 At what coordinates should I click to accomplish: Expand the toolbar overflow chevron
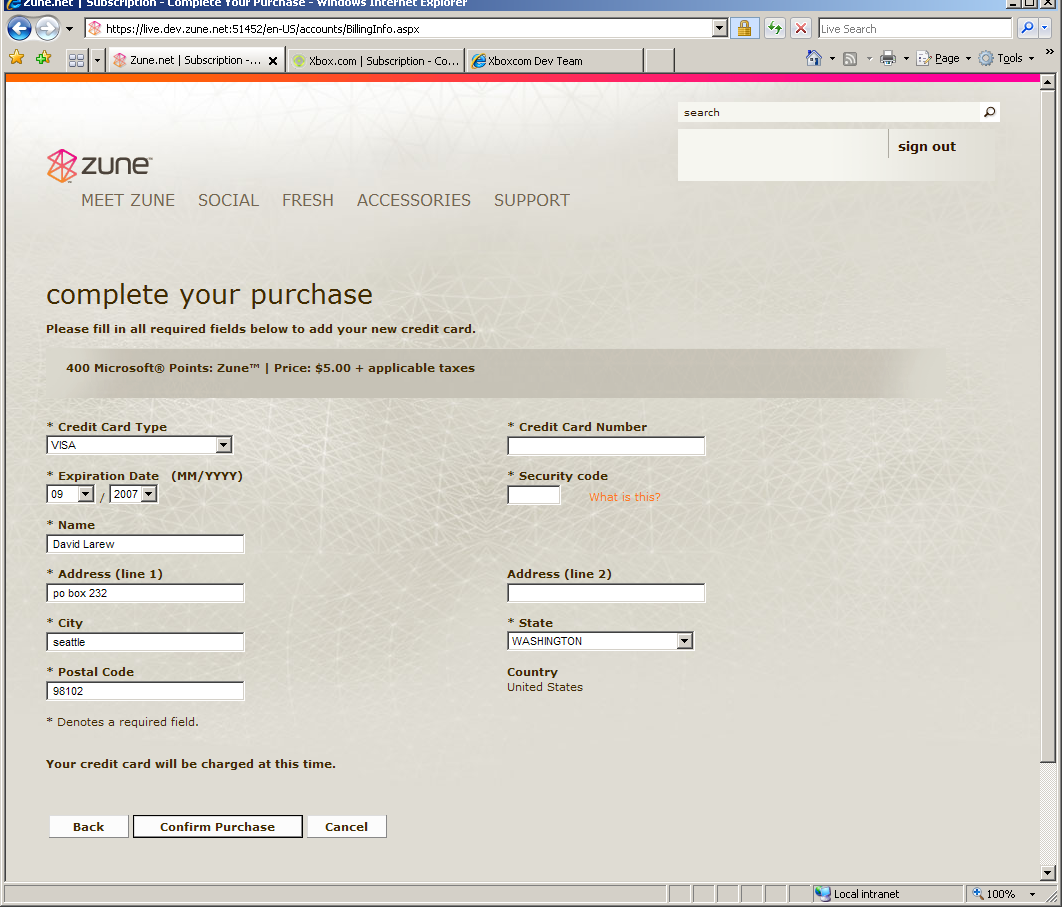(x=1049, y=51)
